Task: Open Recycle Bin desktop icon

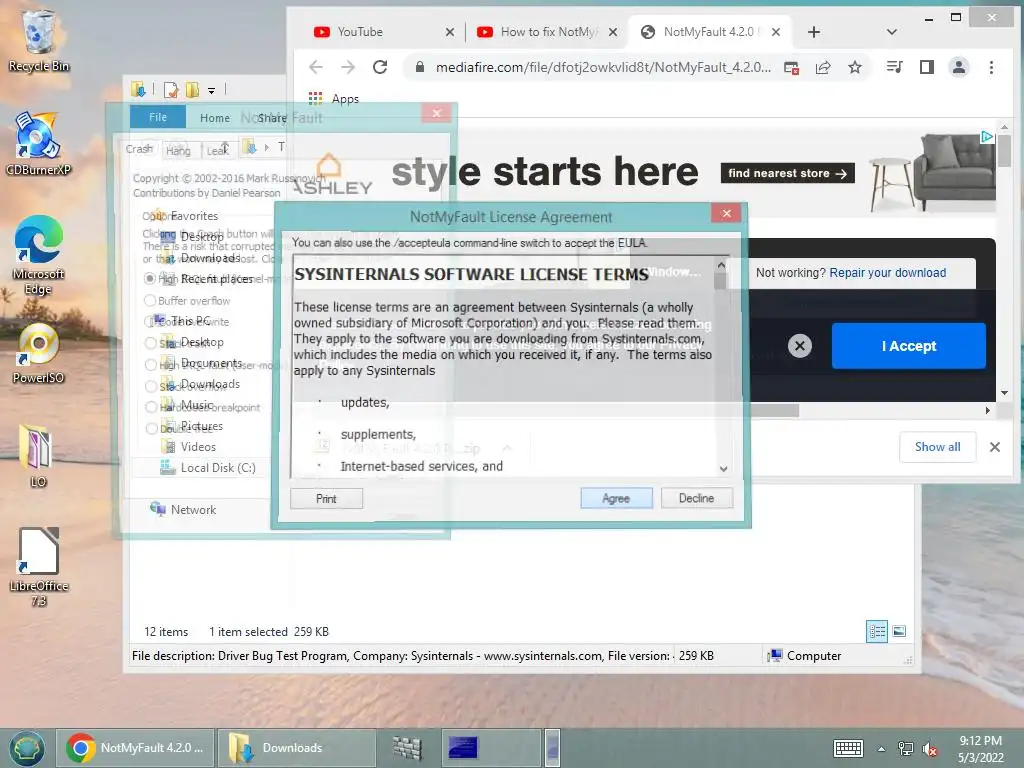Action: [x=39, y=39]
